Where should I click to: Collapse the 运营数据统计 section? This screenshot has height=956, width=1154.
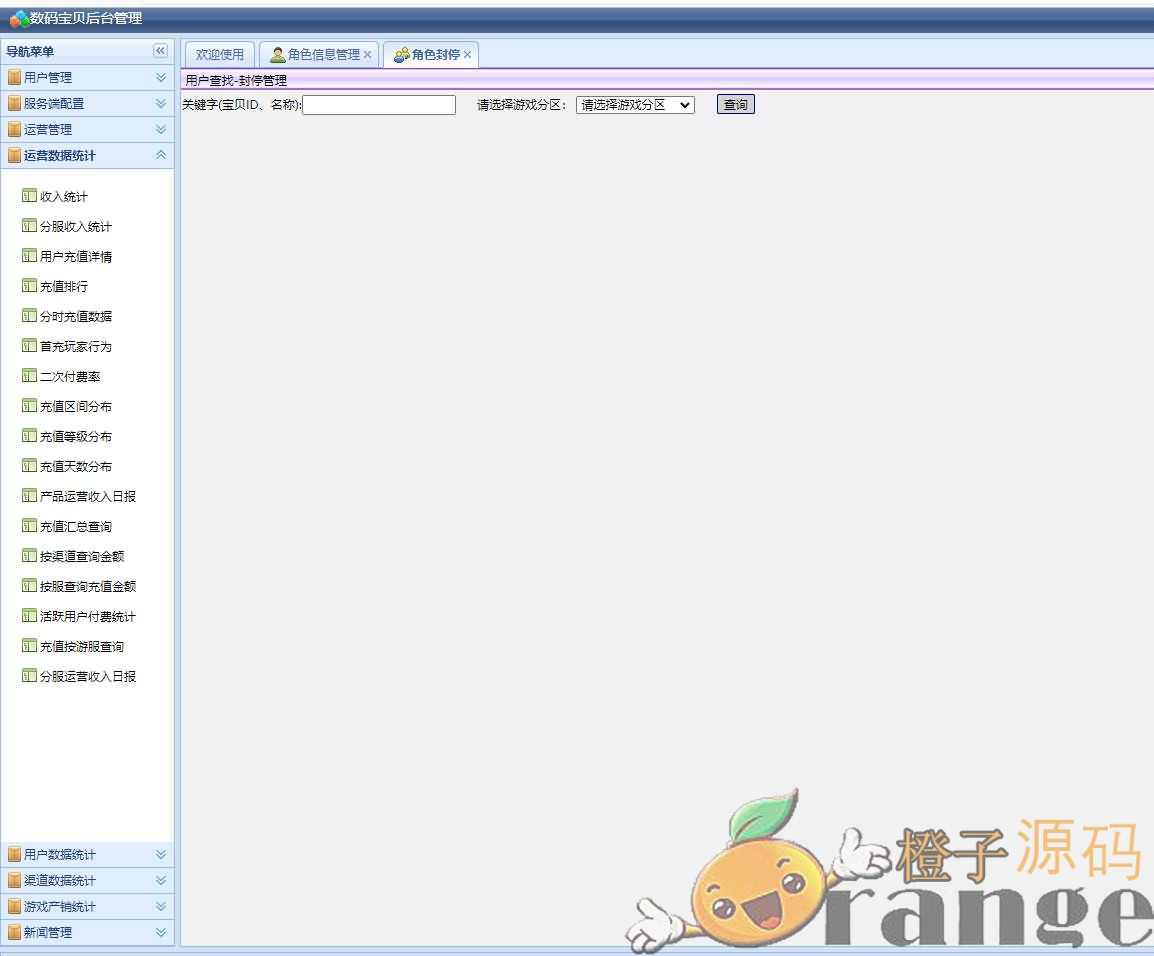[x=160, y=155]
